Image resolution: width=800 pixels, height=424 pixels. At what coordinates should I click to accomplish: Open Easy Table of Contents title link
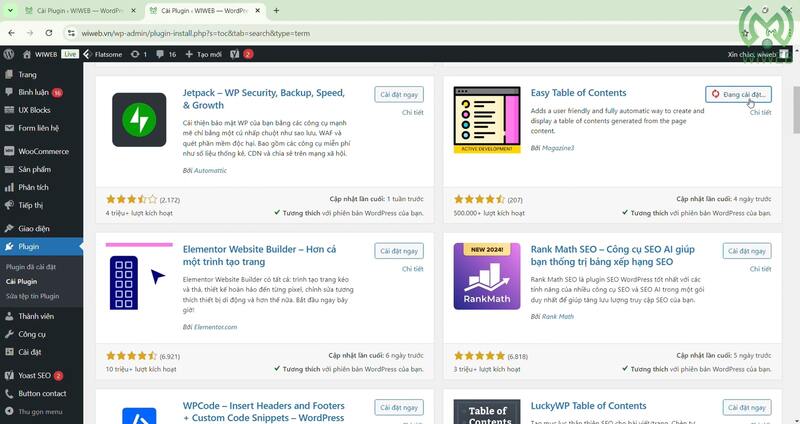(x=578, y=93)
